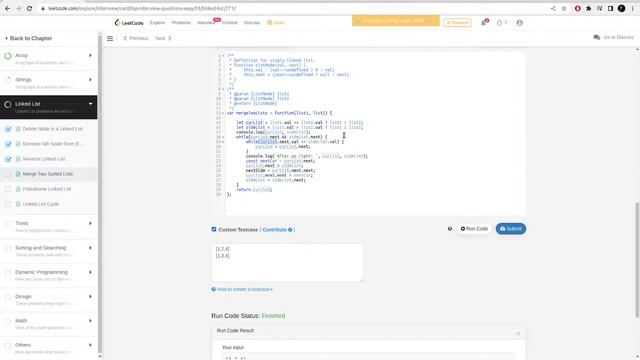640x360 pixels.
Task: Click the share icon in the address bar
Action: click(553, 8)
